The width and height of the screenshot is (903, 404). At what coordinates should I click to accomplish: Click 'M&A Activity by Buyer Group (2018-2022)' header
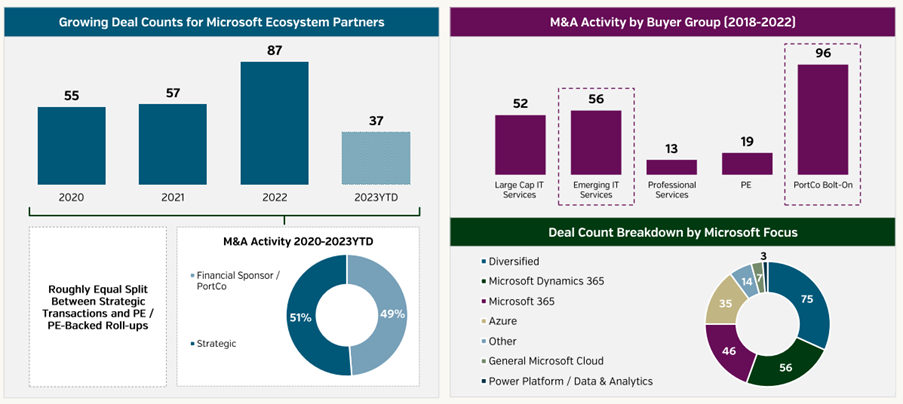tap(672, 22)
